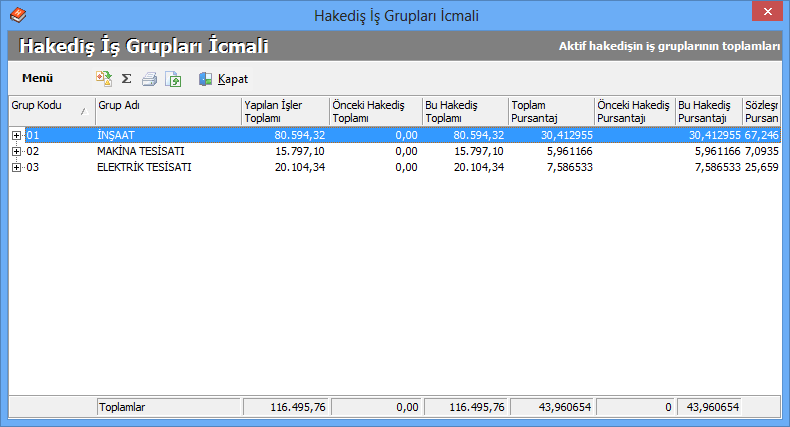Click the app book icon in title bar

click(x=17, y=14)
